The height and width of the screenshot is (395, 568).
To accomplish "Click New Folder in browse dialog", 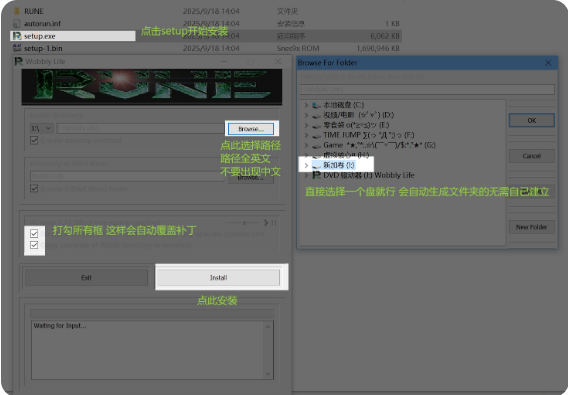I will coord(531,227).
